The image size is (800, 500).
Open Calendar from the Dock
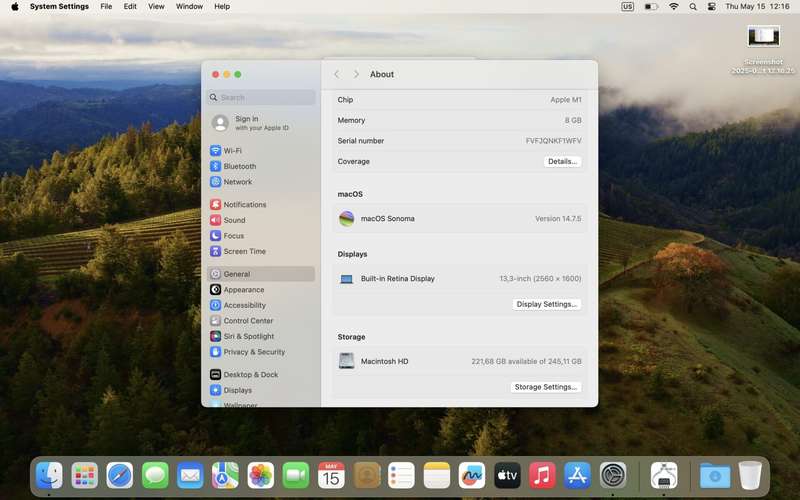(331, 476)
